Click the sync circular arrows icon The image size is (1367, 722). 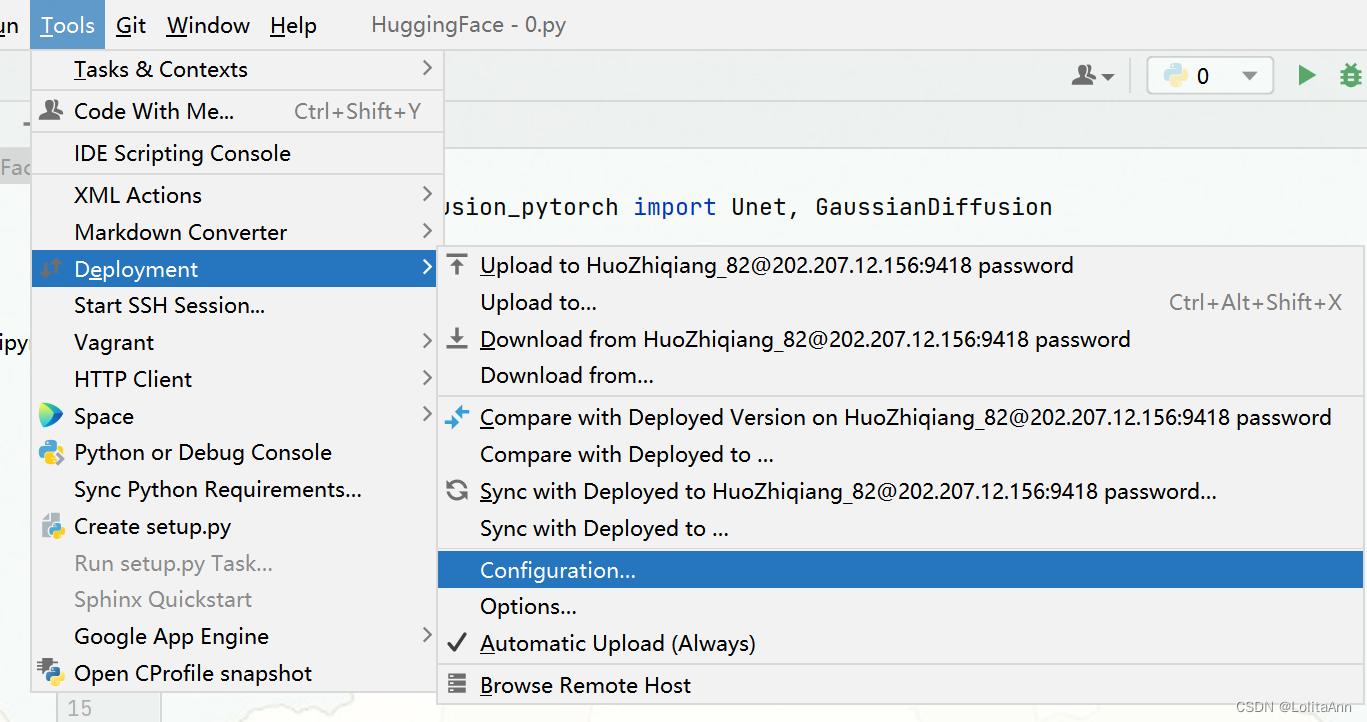[457, 490]
